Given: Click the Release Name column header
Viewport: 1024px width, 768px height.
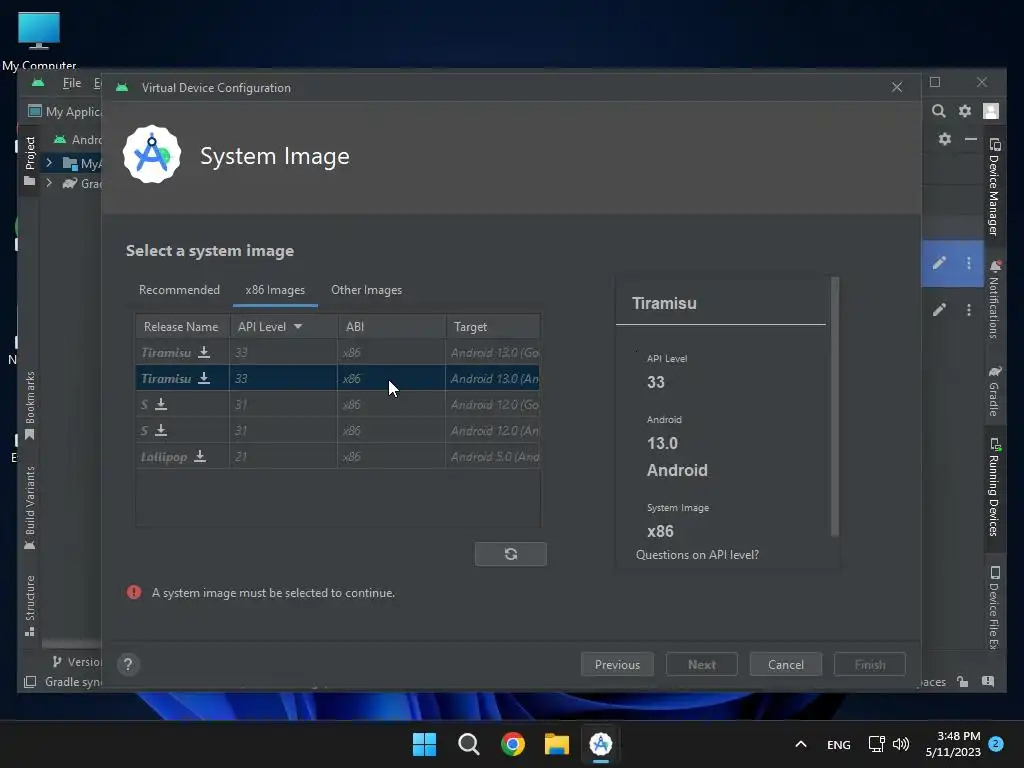Looking at the screenshot, I should pyautogui.click(x=182, y=327).
